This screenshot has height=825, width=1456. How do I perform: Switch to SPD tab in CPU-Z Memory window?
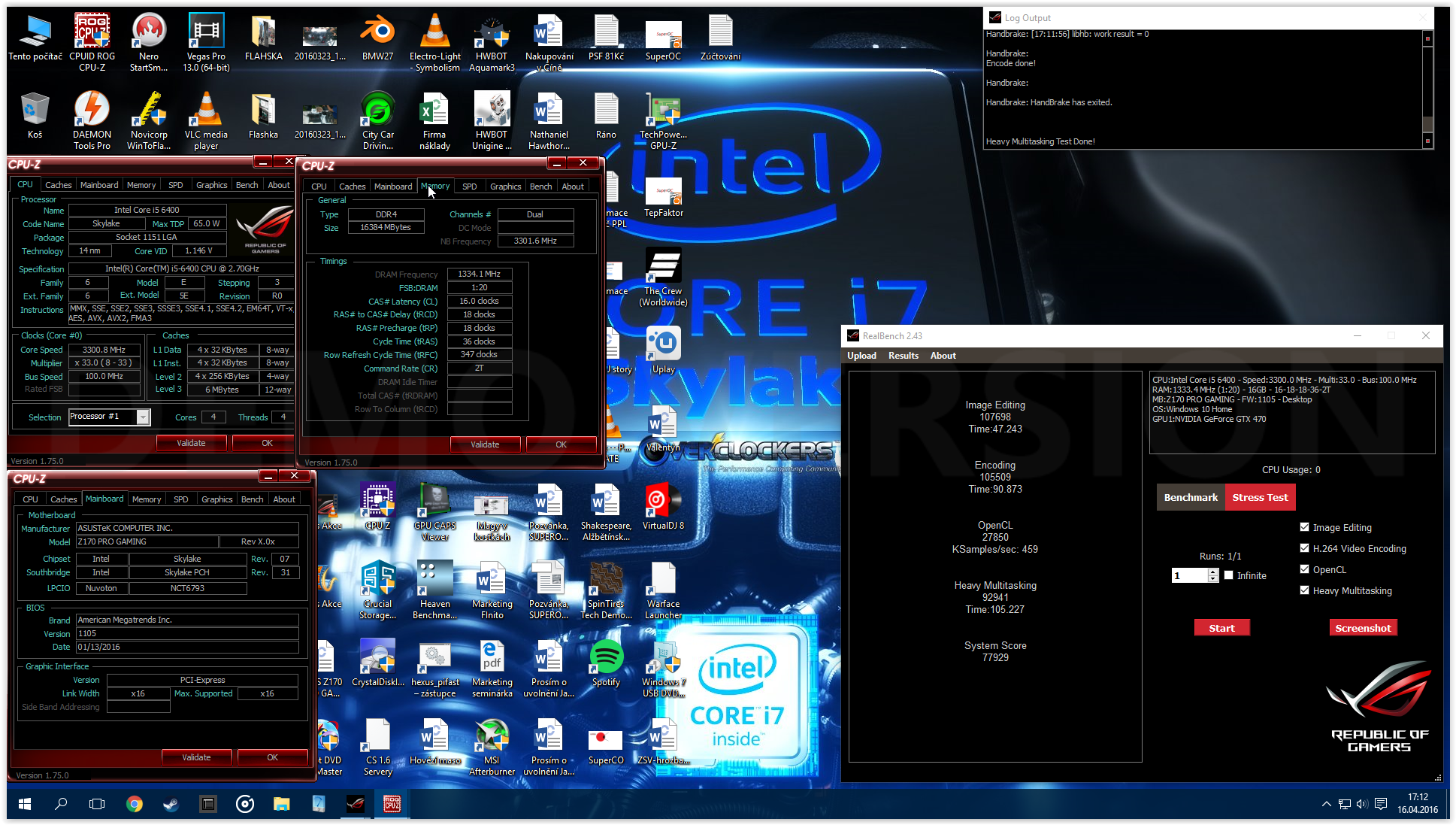tap(469, 187)
